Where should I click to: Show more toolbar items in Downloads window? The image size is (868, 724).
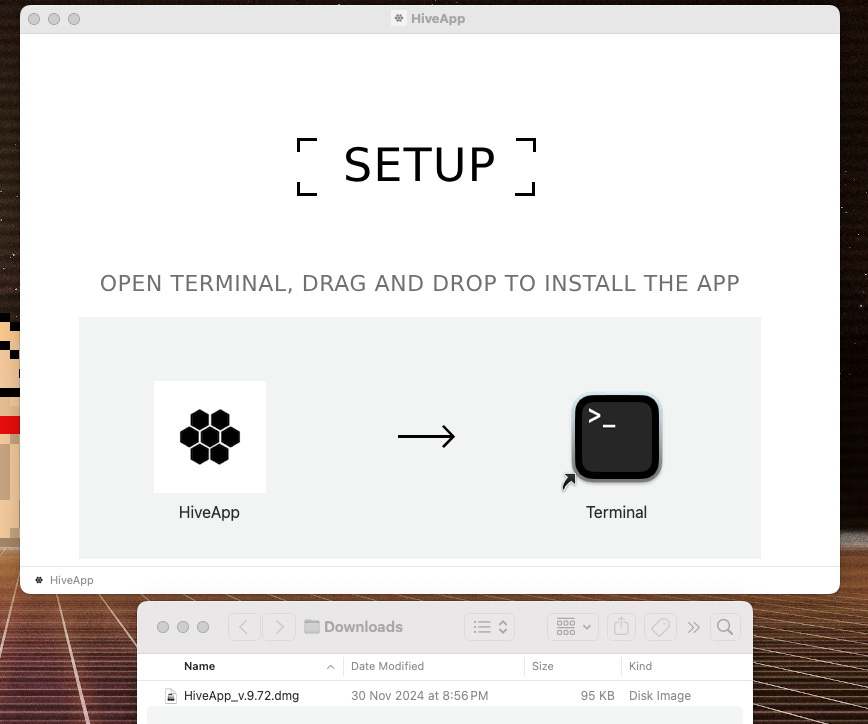[694, 627]
